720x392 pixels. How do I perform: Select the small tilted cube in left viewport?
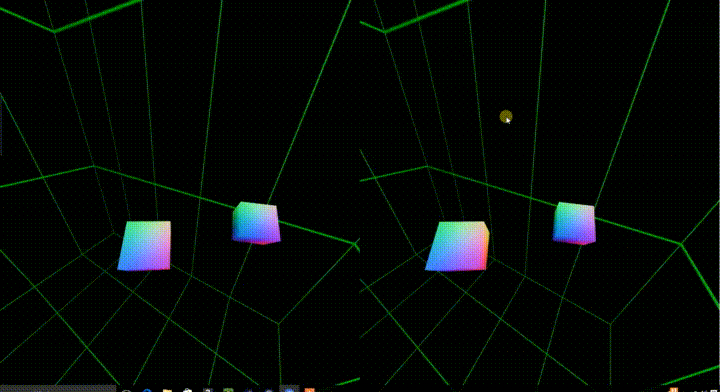[x=256, y=223]
